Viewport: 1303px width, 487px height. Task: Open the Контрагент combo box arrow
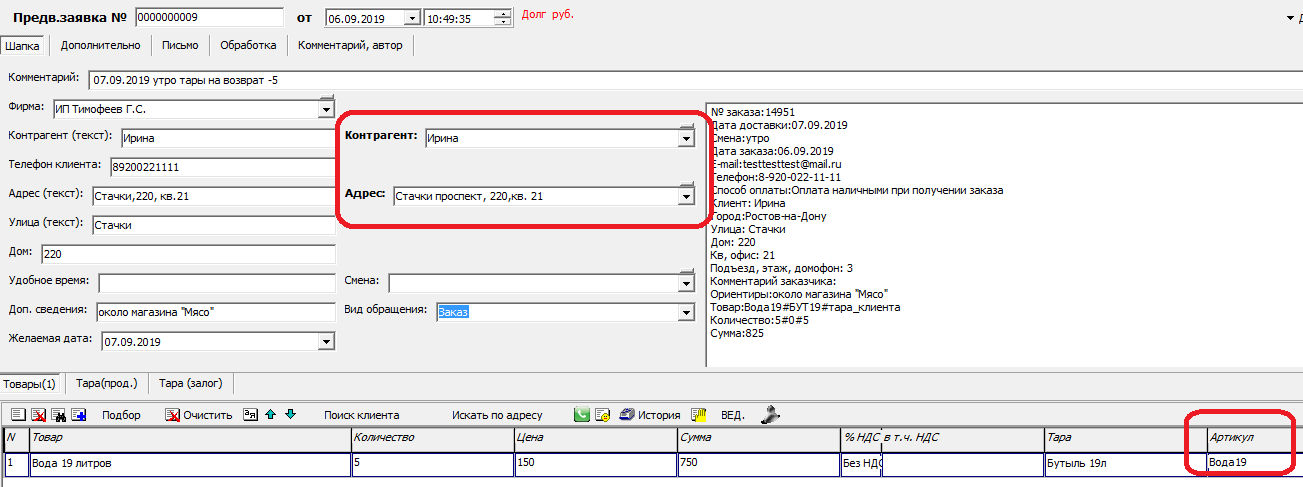coord(686,139)
